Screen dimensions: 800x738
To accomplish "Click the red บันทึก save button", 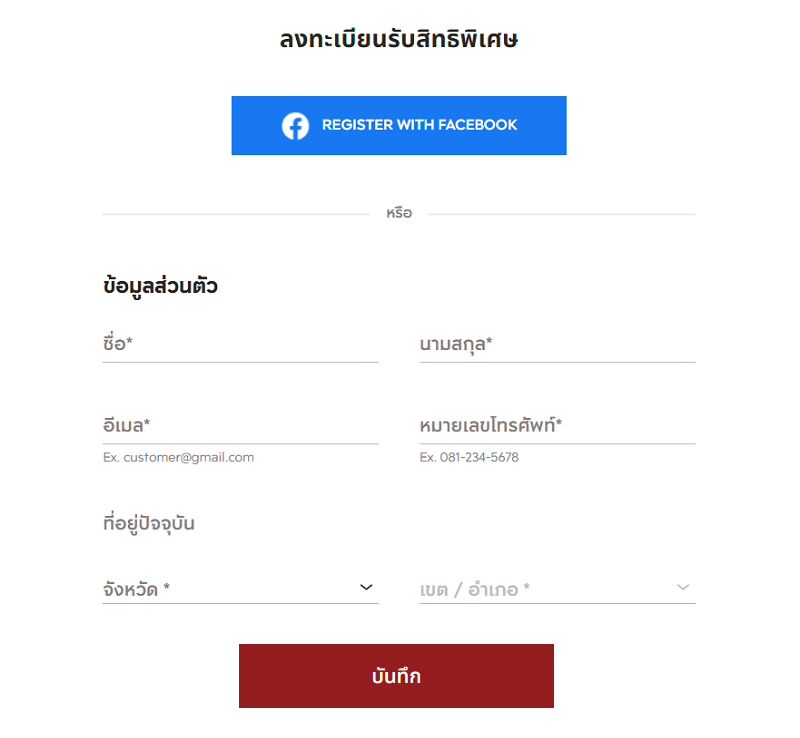I will pyautogui.click(x=396, y=676).
